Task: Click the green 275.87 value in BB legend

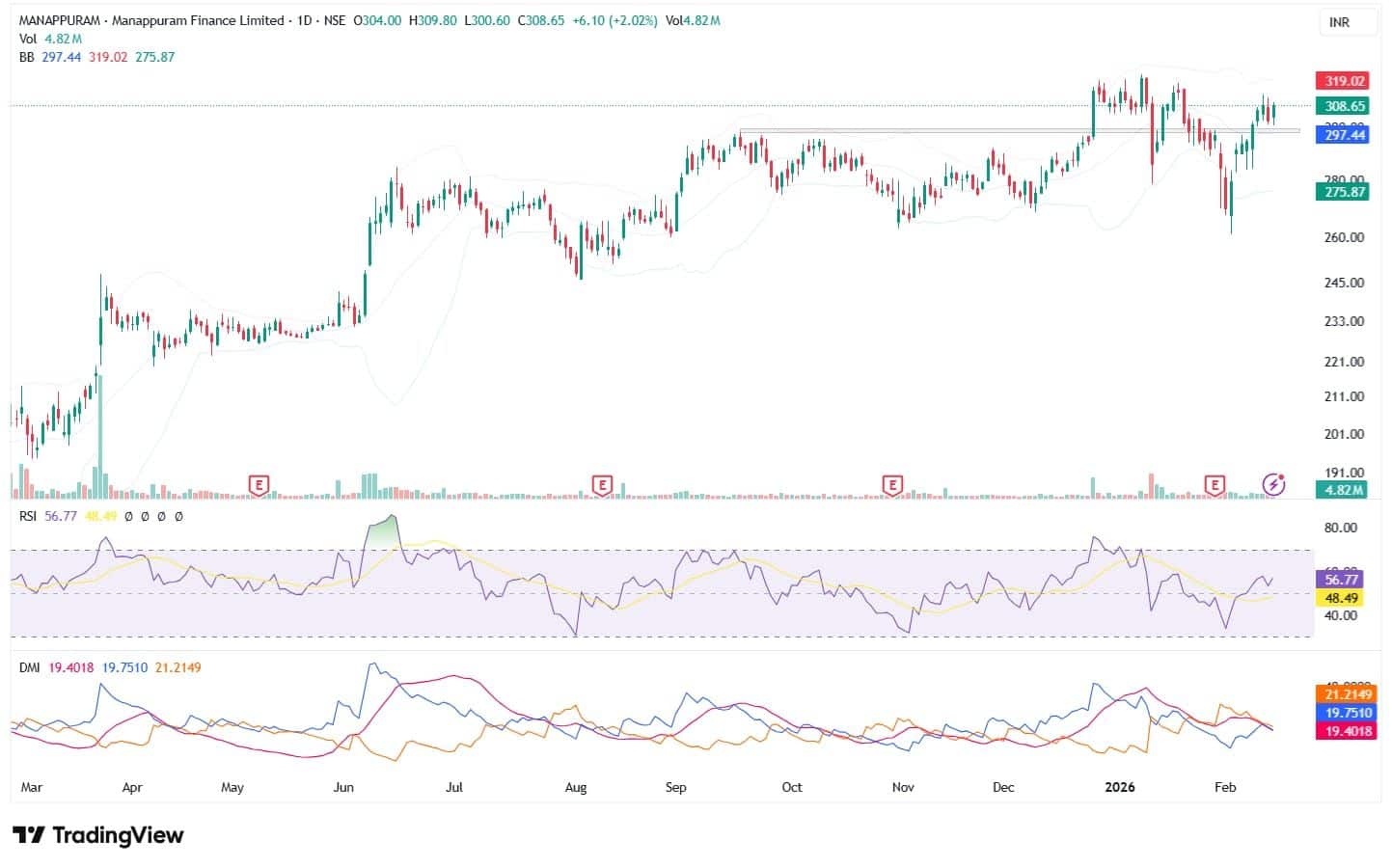Action: tap(155, 57)
